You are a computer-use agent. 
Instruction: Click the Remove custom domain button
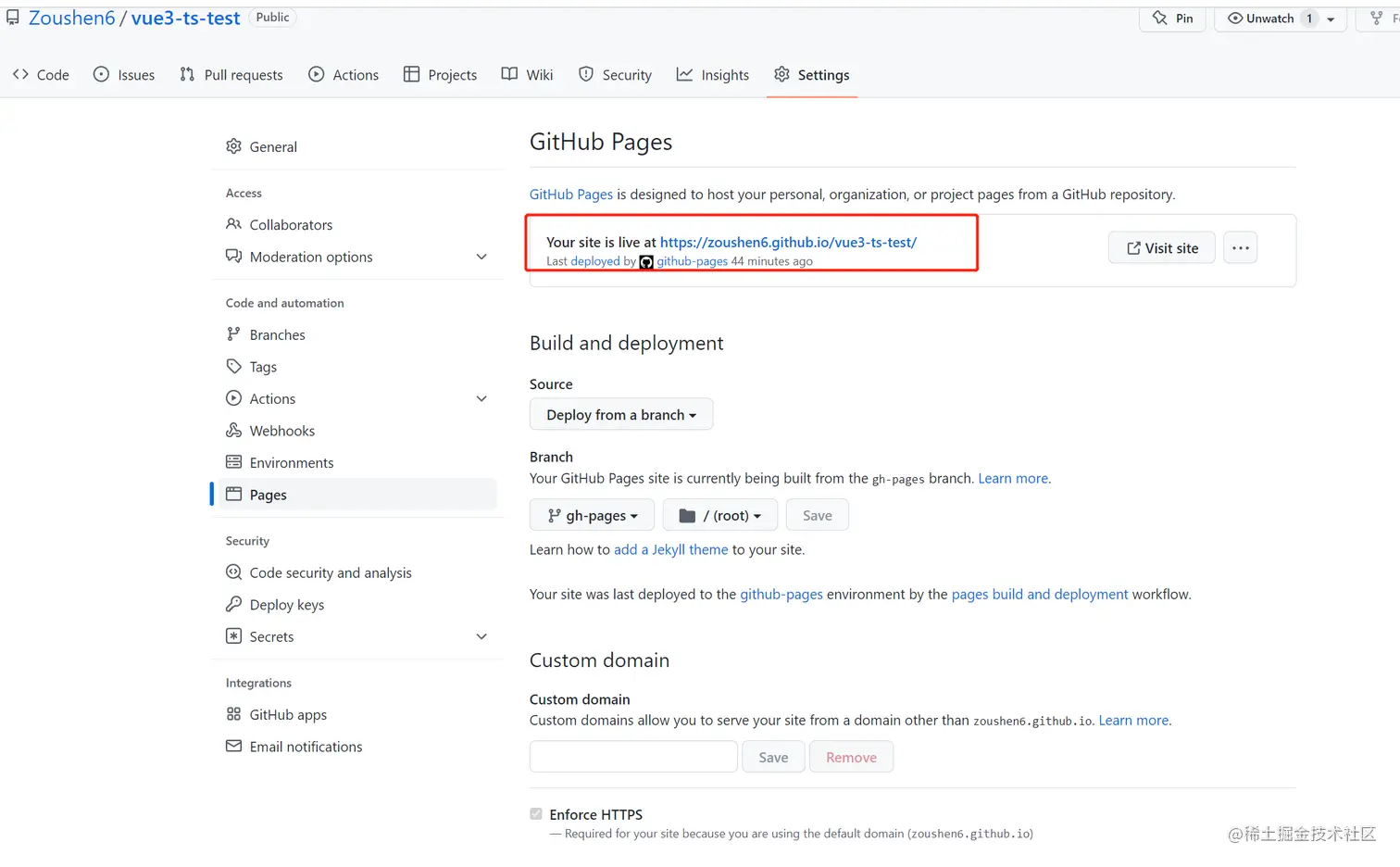[851, 757]
